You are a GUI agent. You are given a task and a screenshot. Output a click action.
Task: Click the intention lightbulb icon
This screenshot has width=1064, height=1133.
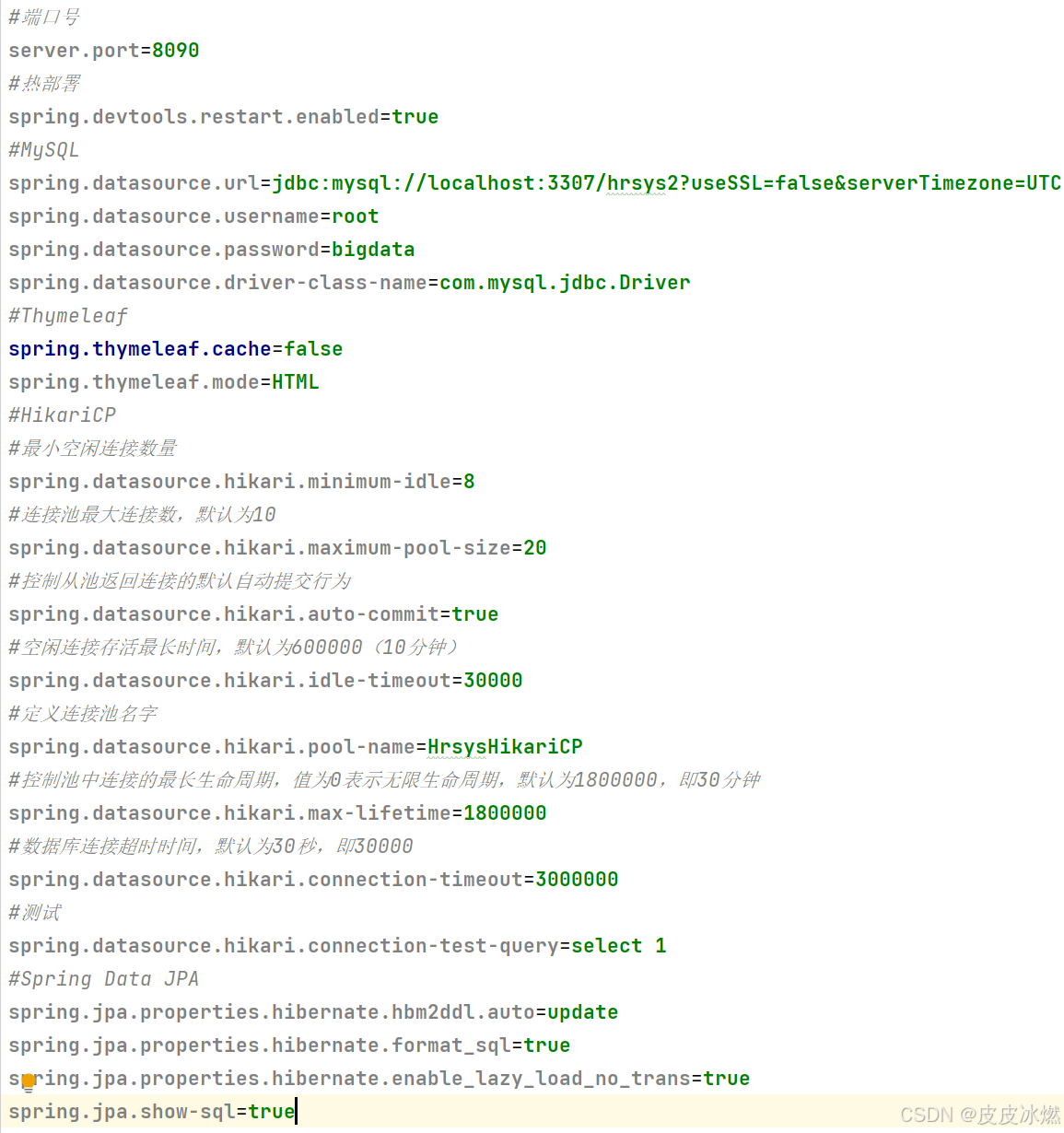[29, 1082]
